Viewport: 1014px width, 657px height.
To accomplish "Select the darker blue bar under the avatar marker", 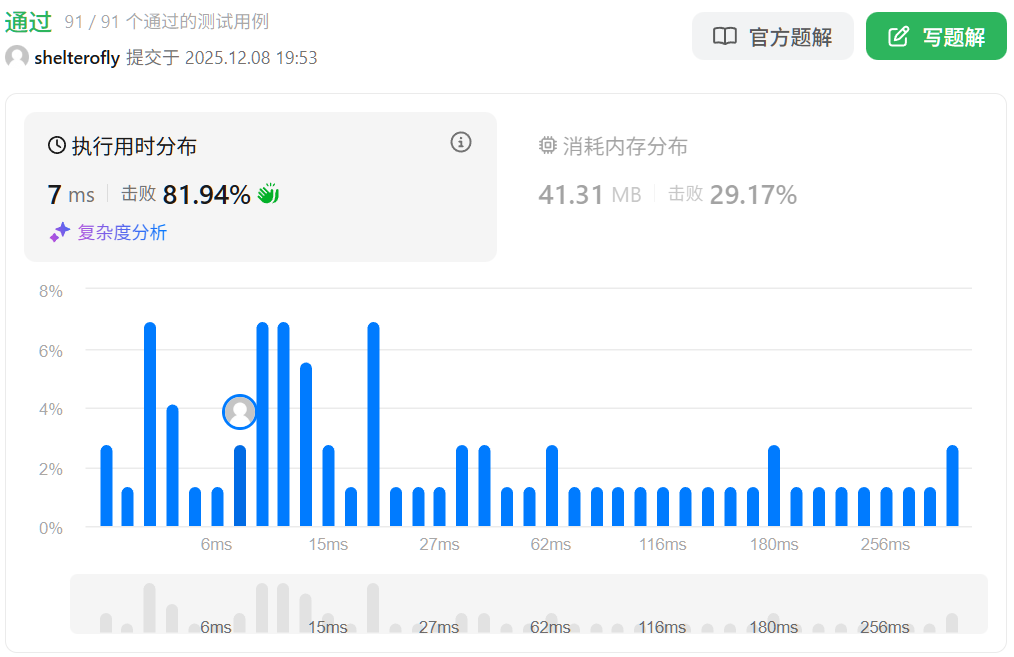I will (240, 486).
